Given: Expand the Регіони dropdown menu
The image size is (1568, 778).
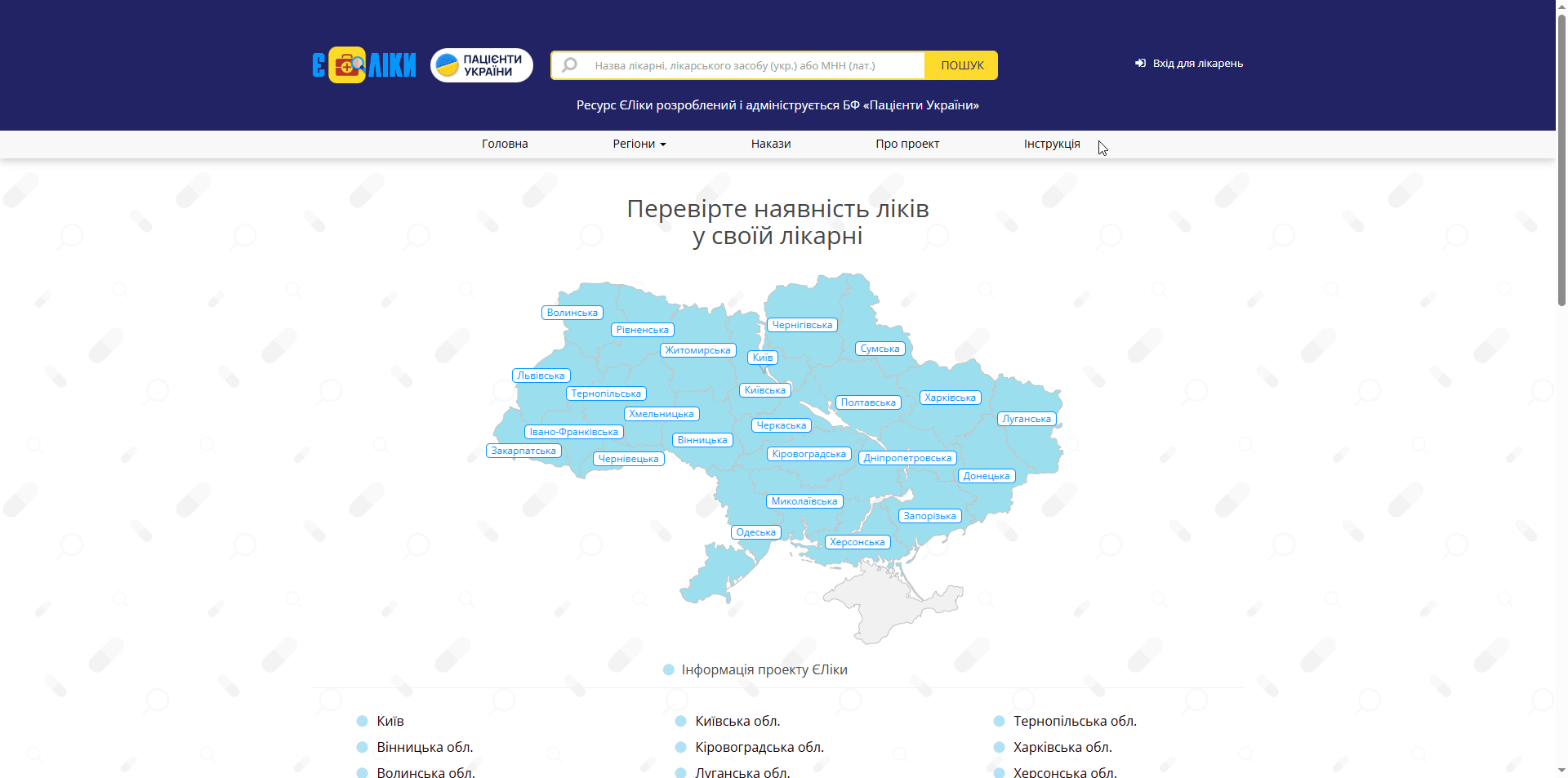Looking at the screenshot, I should coord(639,144).
